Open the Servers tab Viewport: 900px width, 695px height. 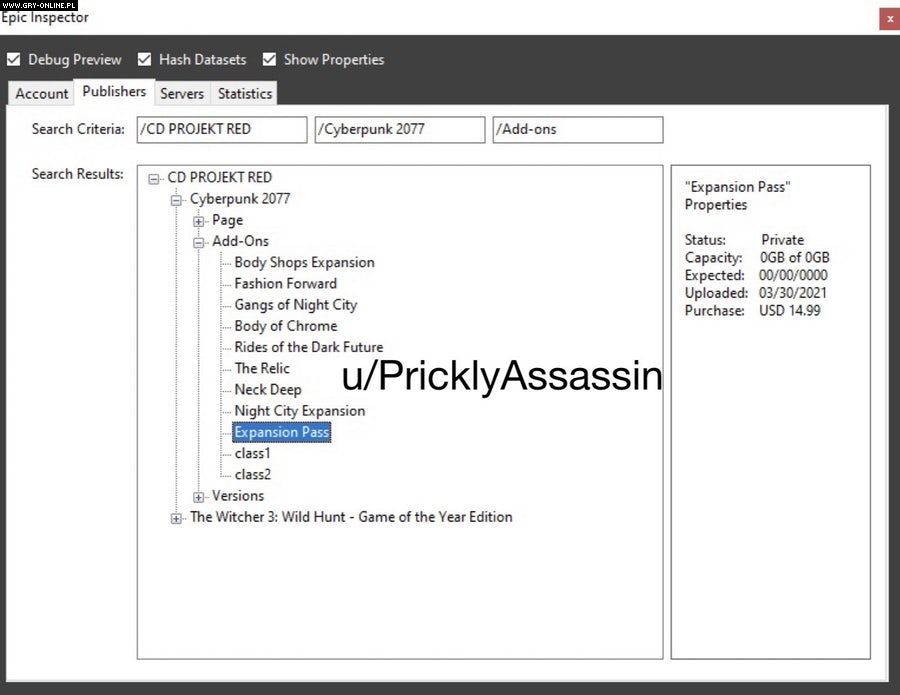(182, 93)
